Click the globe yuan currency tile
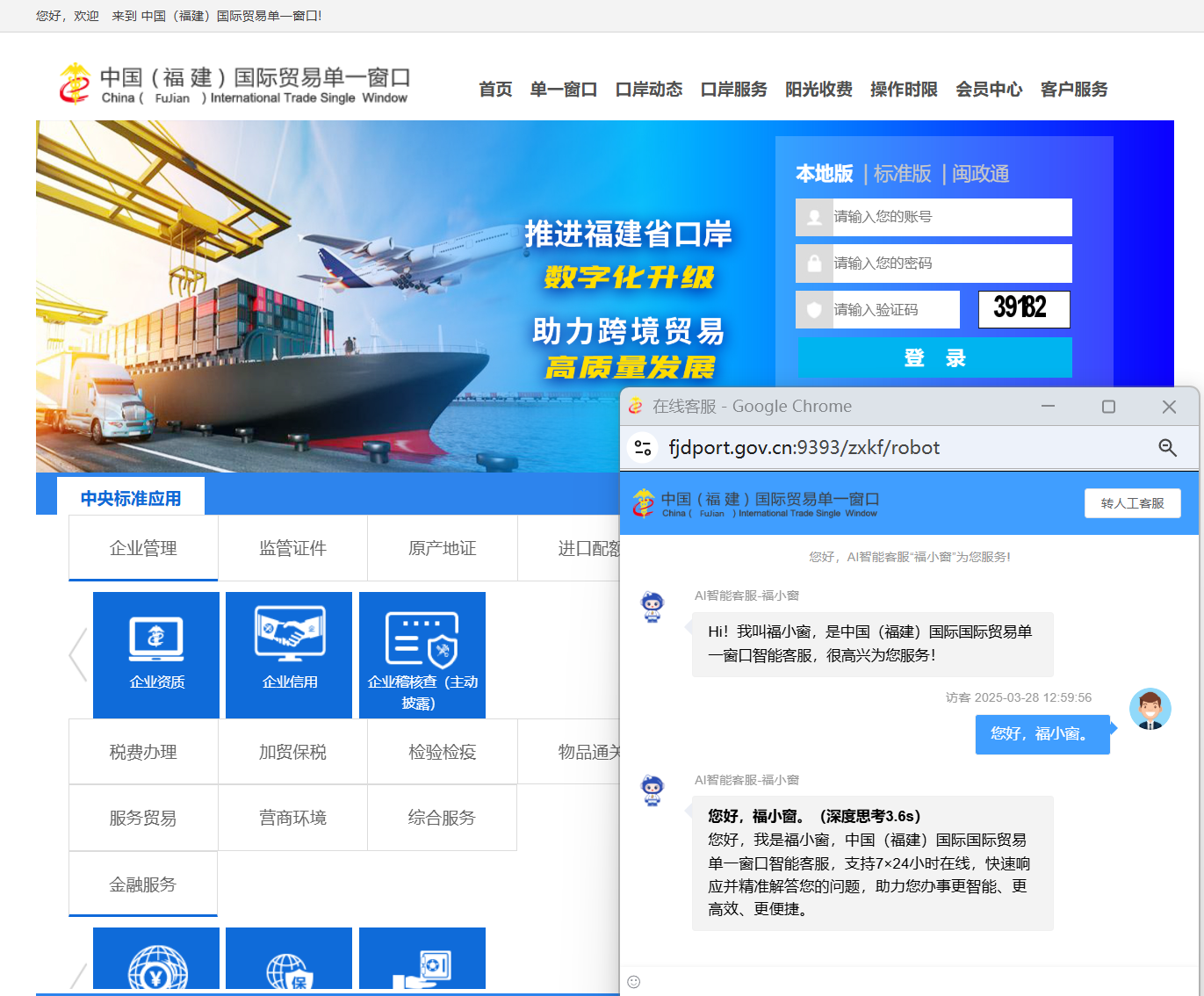This screenshot has height=996, width=1204. (x=156, y=962)
